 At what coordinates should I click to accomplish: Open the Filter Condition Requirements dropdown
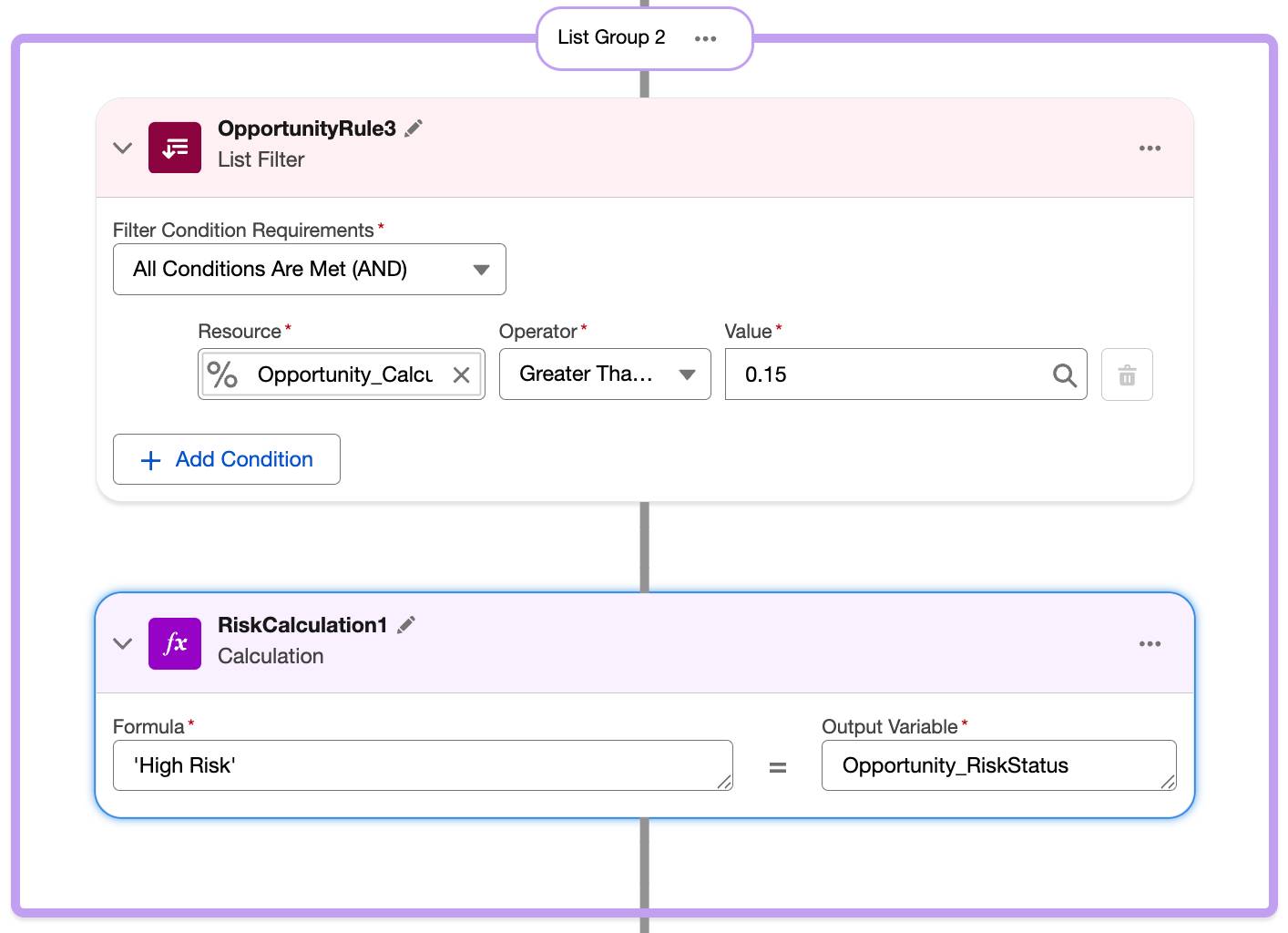(x=310, y=269)
